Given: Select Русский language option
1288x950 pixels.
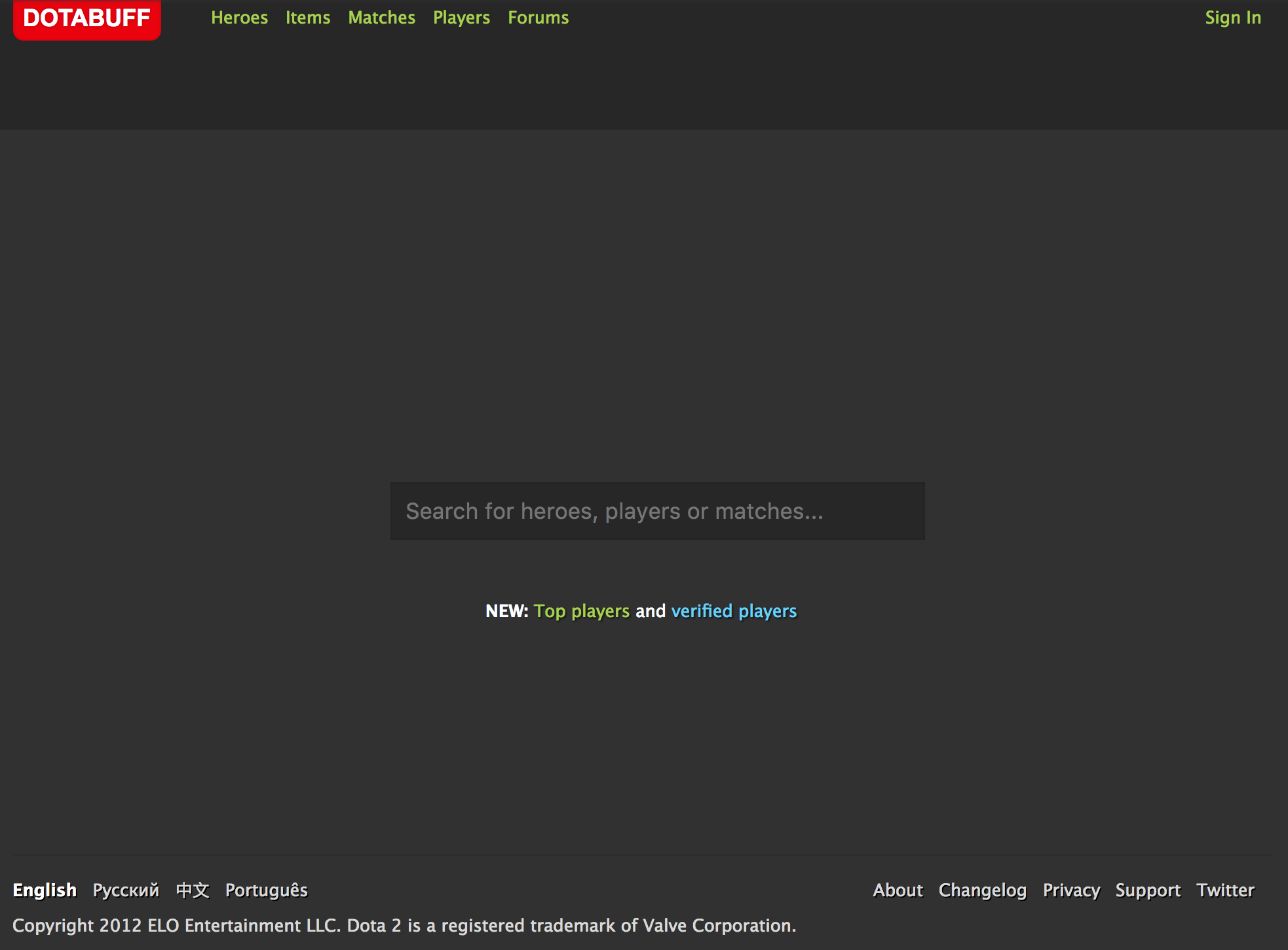Looking at the screenshot, I should coord(125,889).
